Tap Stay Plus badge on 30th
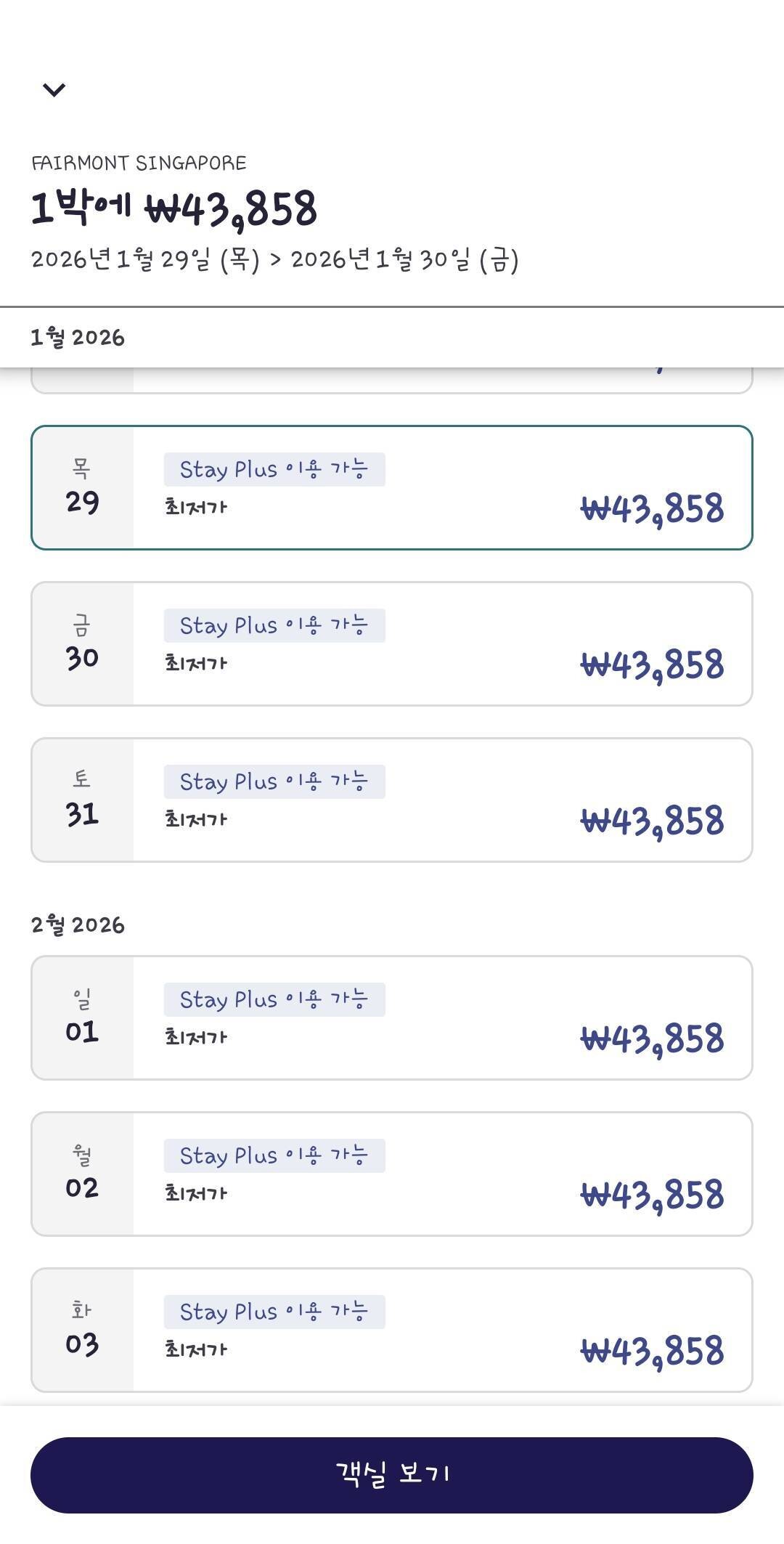This screenshot has height=1544, width=784. [x=274, y=625]
